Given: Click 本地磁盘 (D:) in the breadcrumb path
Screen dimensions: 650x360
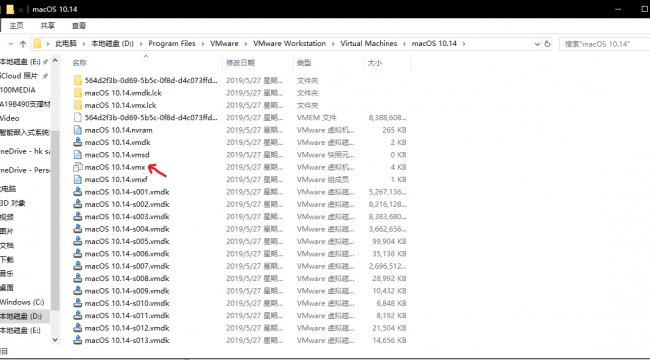Looking at the screenshot, I should tap(112, 44).
